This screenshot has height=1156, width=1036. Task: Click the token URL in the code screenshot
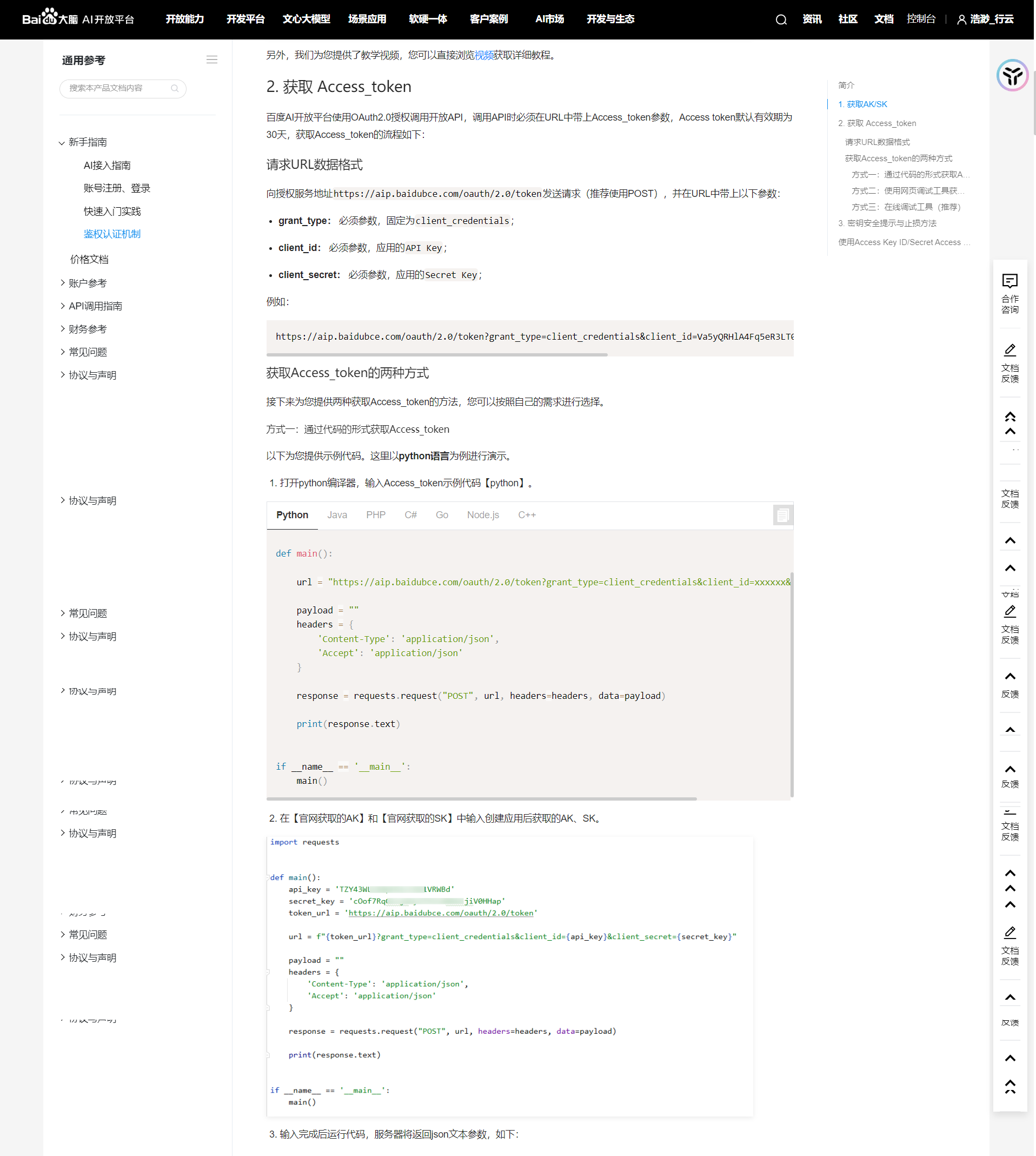(441, 913)
